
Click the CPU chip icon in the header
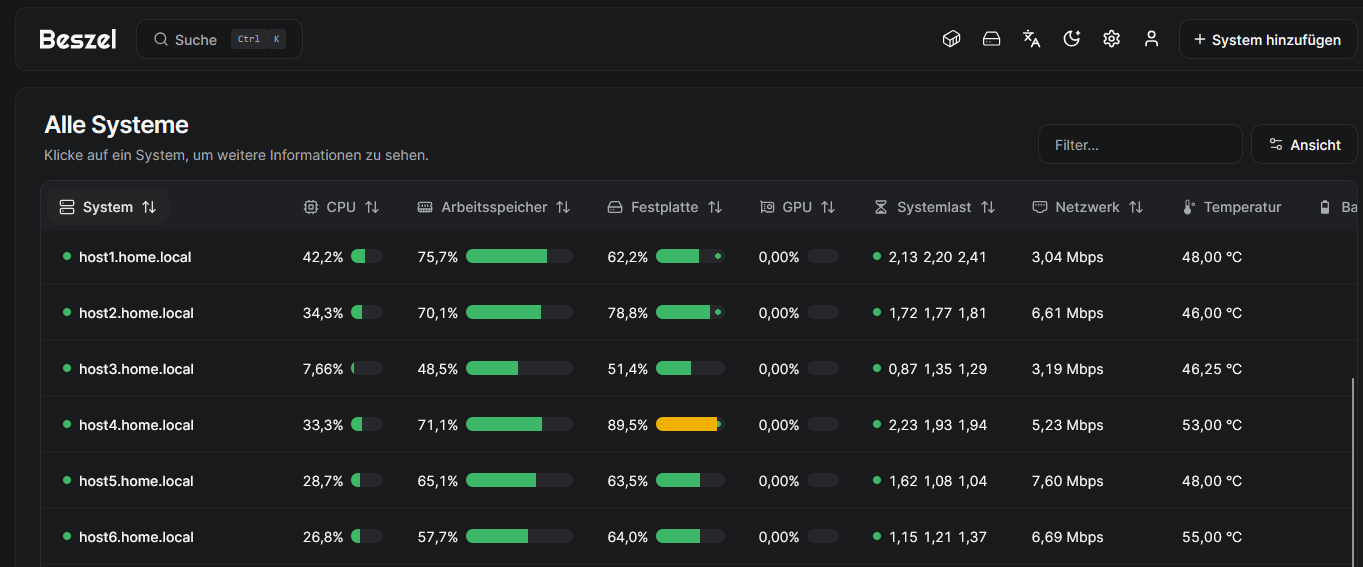(311, 207)
